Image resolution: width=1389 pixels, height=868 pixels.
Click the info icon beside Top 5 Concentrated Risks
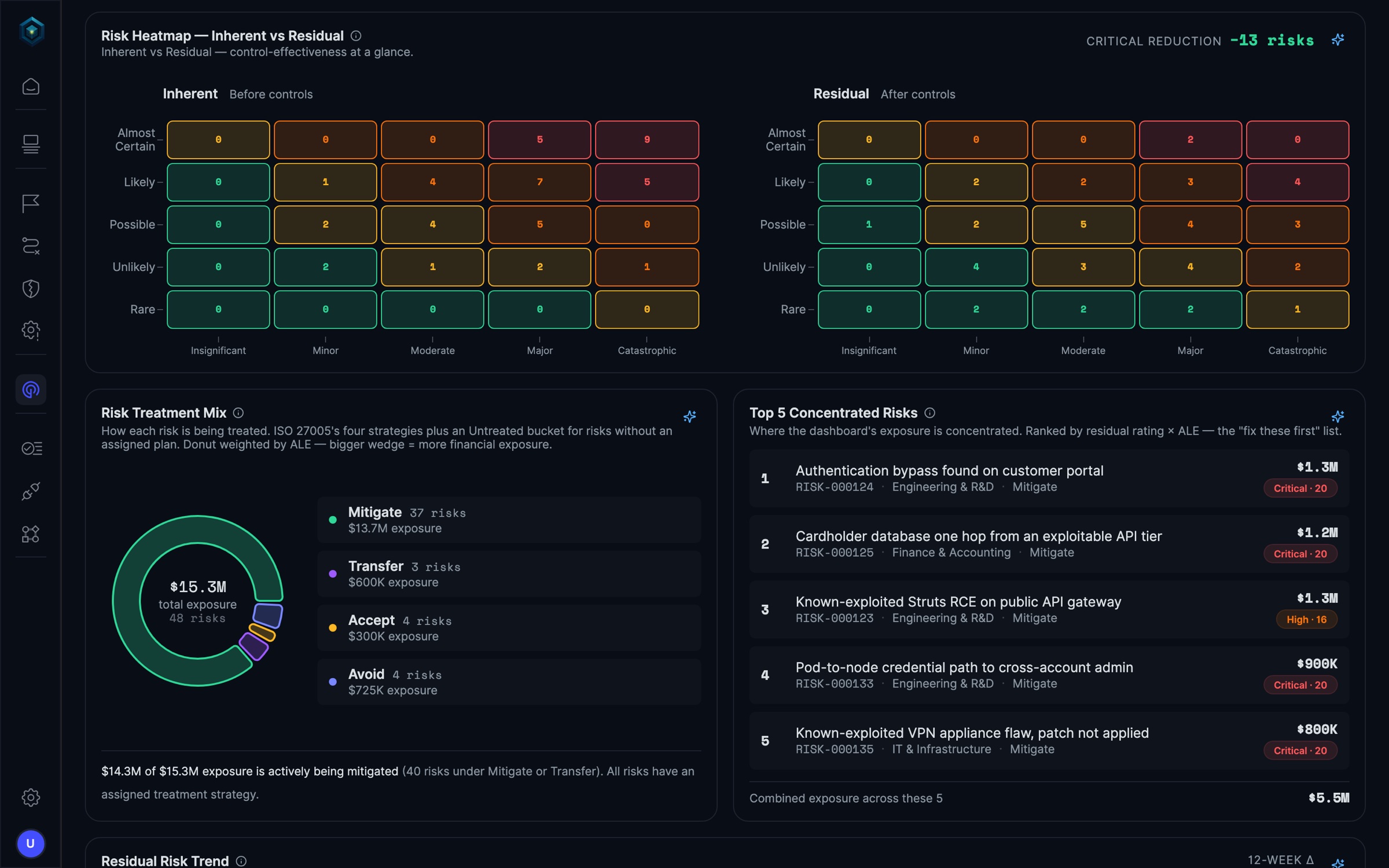[929, 413]
